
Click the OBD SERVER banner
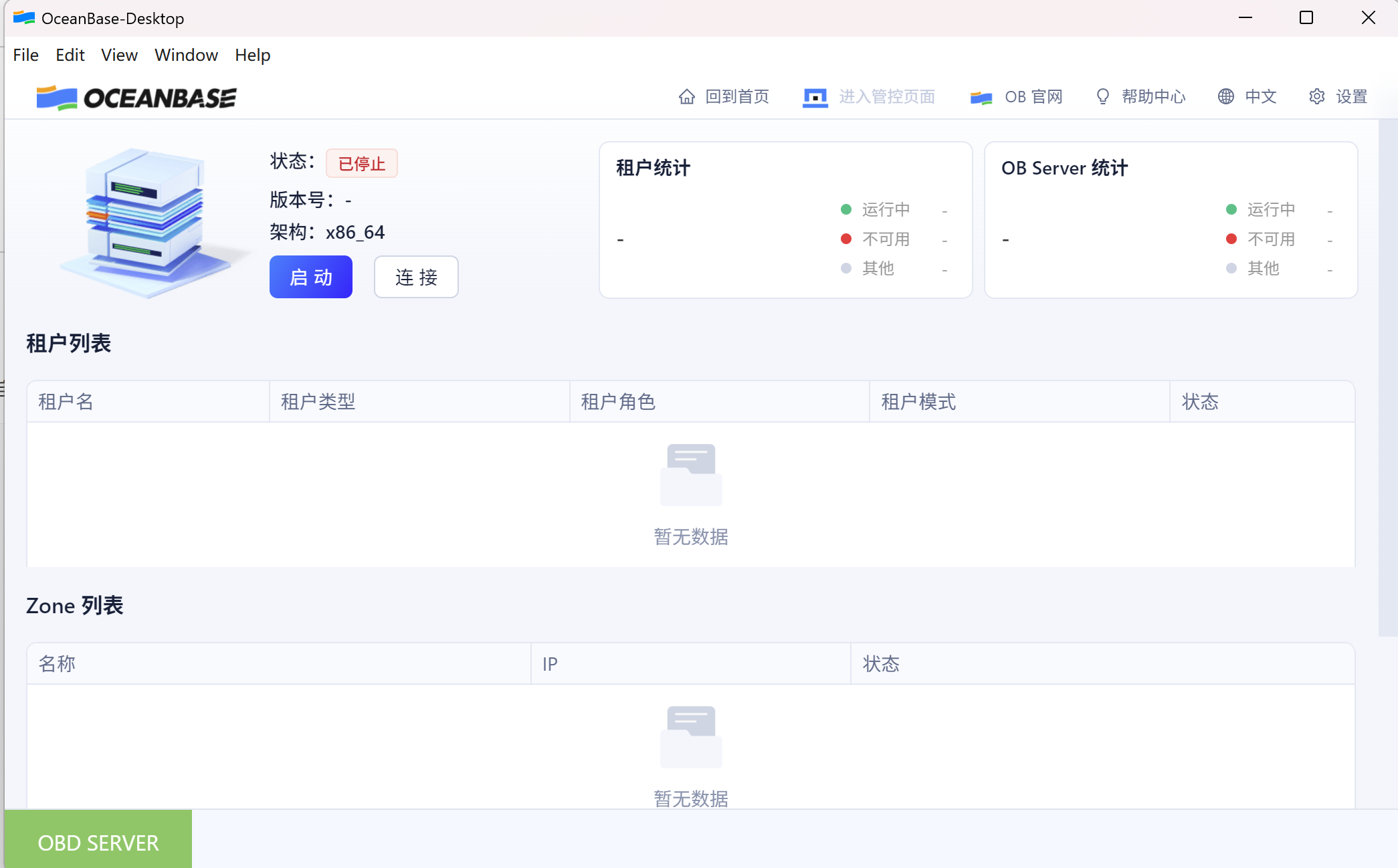[98, 842]
